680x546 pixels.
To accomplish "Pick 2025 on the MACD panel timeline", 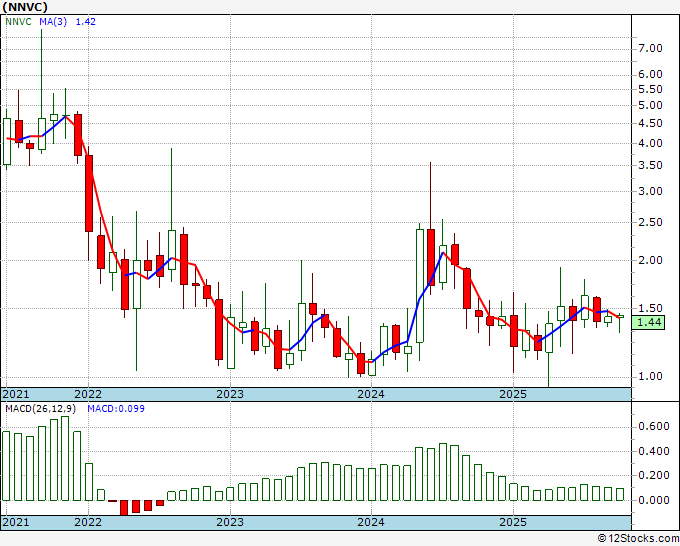I will 512,522.
